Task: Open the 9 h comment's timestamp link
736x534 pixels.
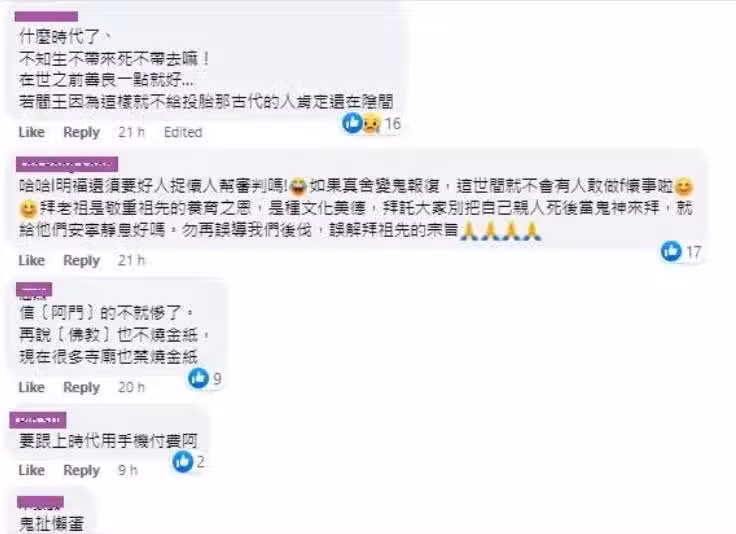Action: [128, 470]
